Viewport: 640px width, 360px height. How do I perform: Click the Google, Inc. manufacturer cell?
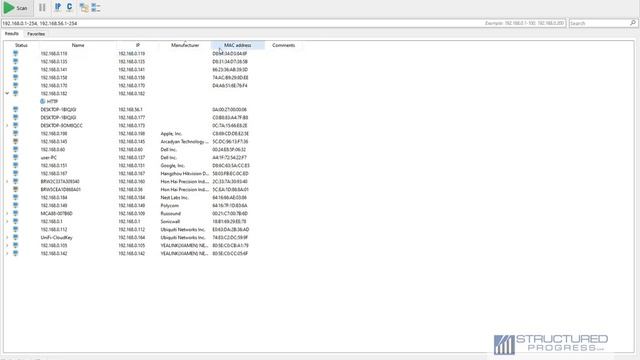coord(172,166)
